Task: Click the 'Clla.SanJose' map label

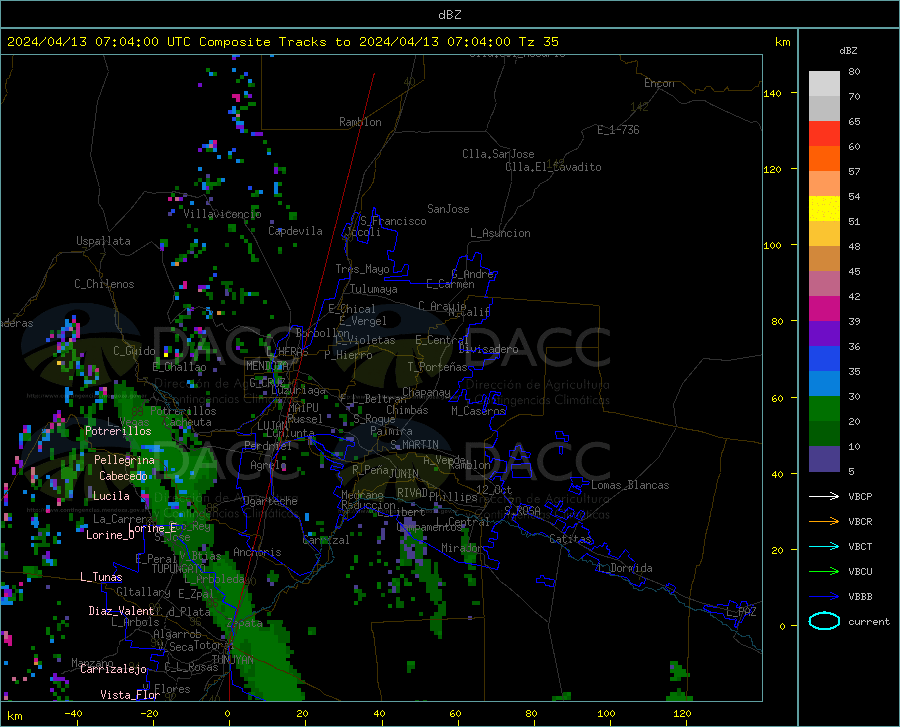Action: point(498,154)
